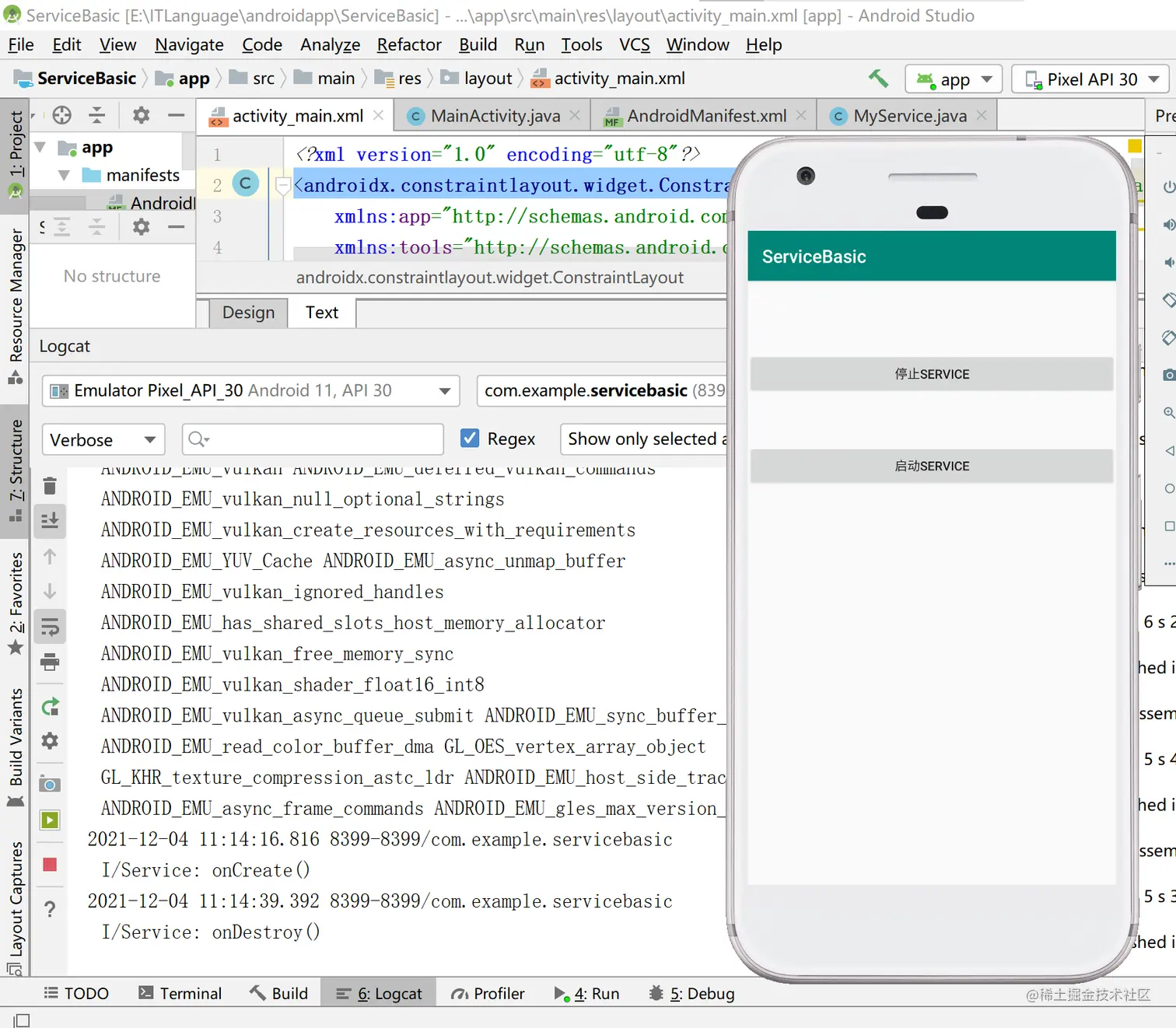Click the target locate icon in Project panel
The width and height of the screenshot is (1176, 1028).
[62, 116]
